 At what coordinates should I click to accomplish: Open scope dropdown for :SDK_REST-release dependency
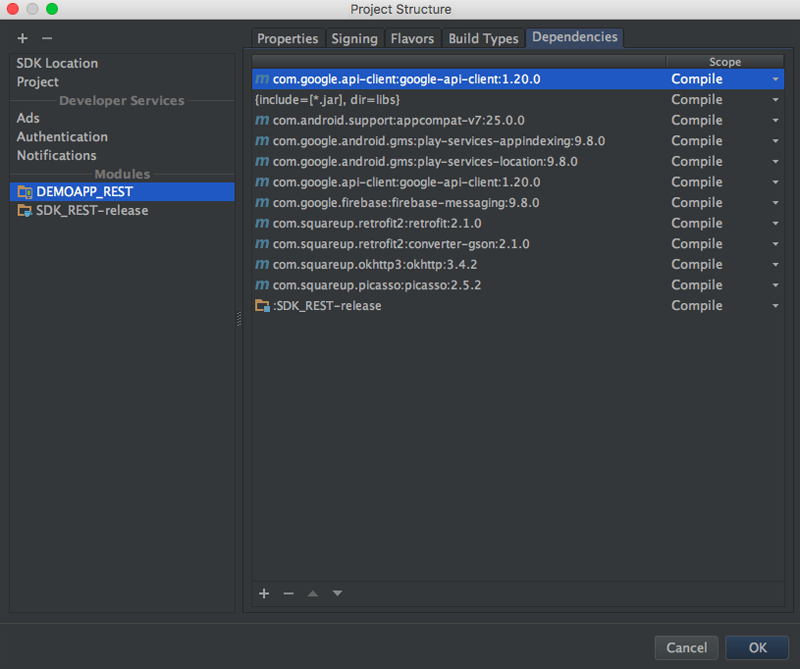pyautogui.click(x=776, y=306)
